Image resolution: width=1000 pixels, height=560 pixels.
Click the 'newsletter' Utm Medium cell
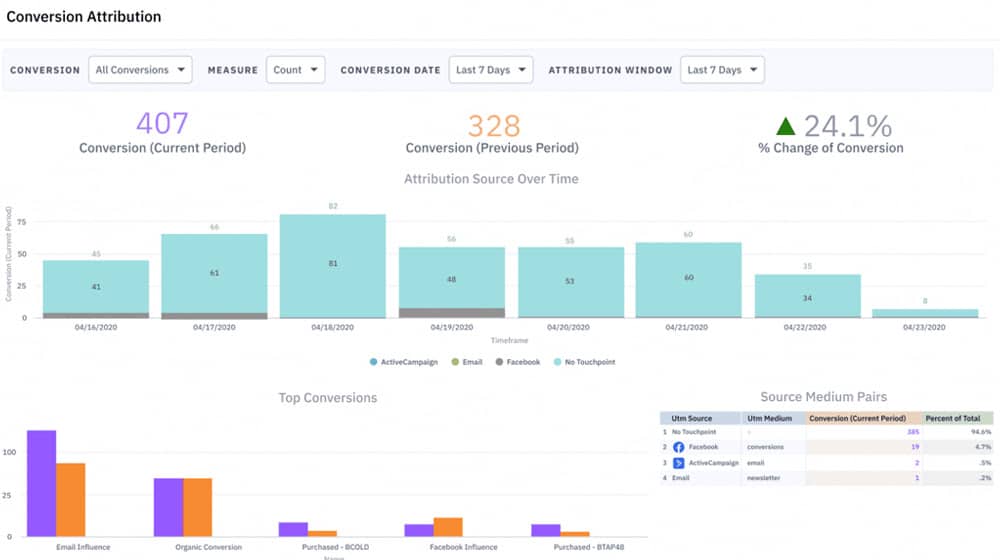(x=763, y=478)
